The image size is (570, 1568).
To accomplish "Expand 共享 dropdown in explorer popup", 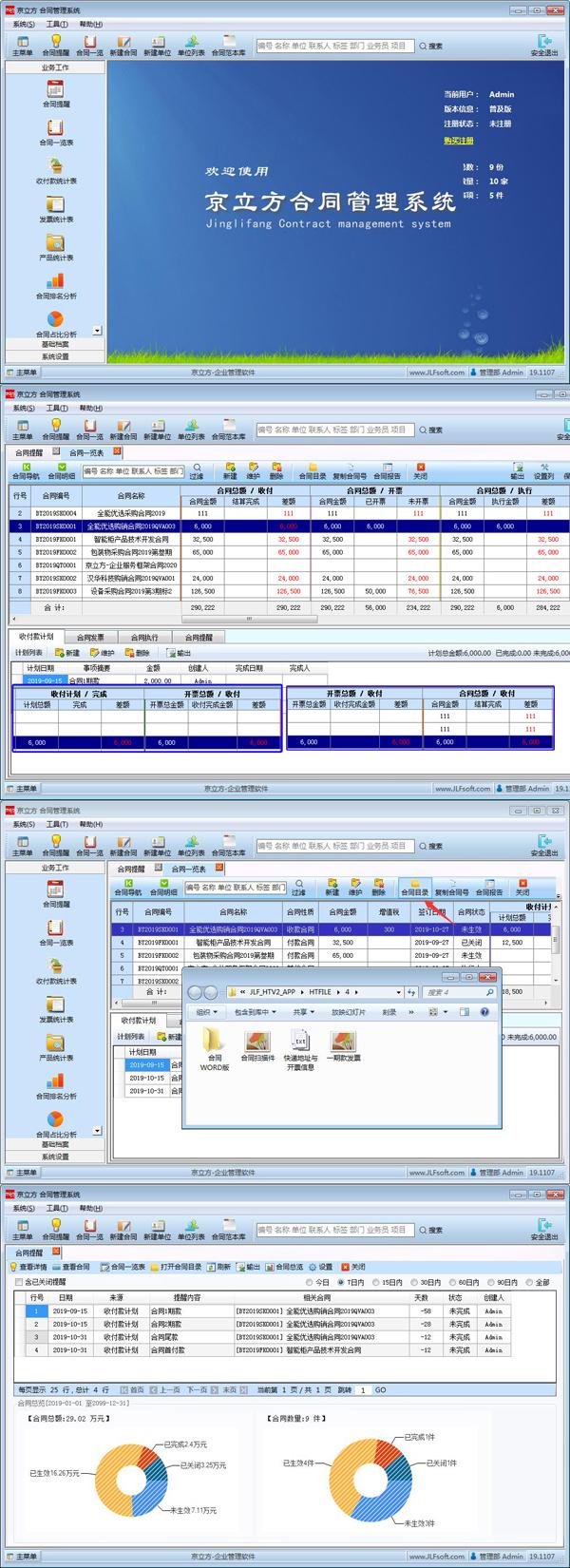I will click(302, 1012).
